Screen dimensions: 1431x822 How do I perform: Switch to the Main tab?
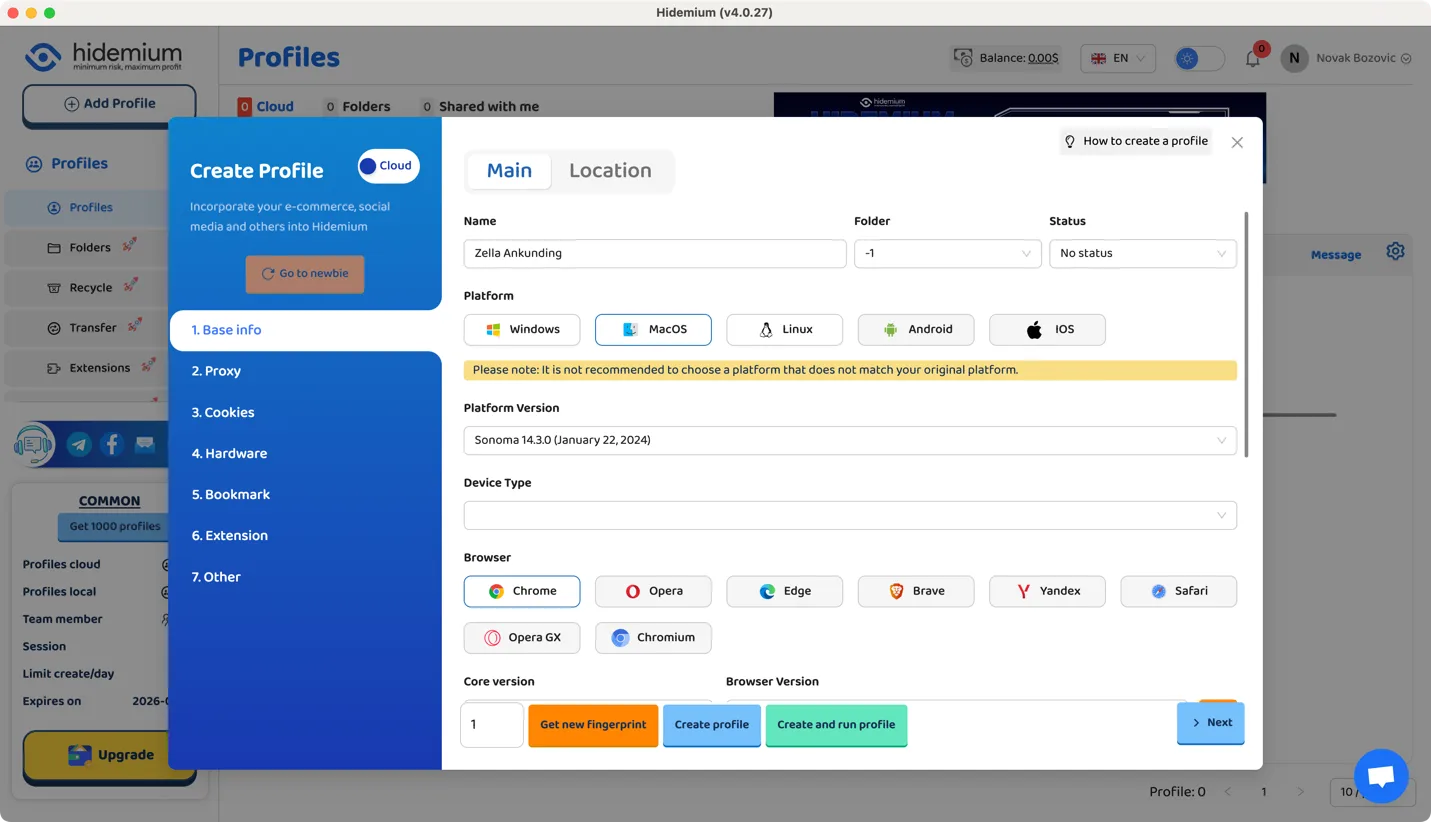coord(509,171)
